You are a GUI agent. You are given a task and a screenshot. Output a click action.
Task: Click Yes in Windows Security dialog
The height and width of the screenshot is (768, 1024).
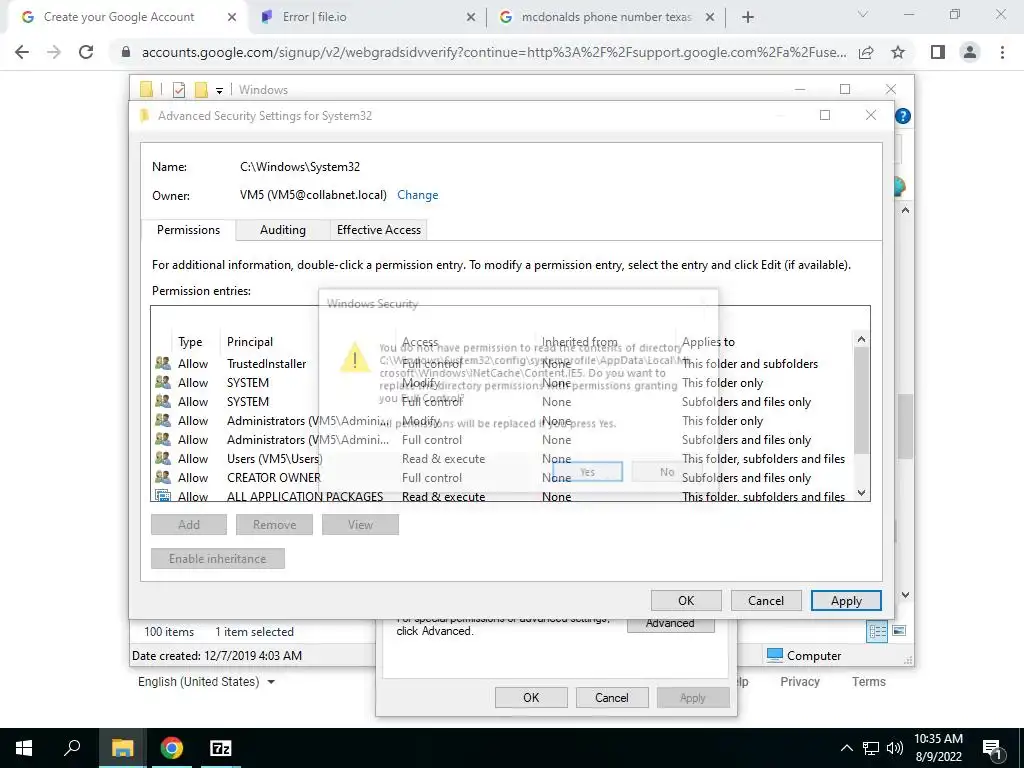(x=587, y=472)
